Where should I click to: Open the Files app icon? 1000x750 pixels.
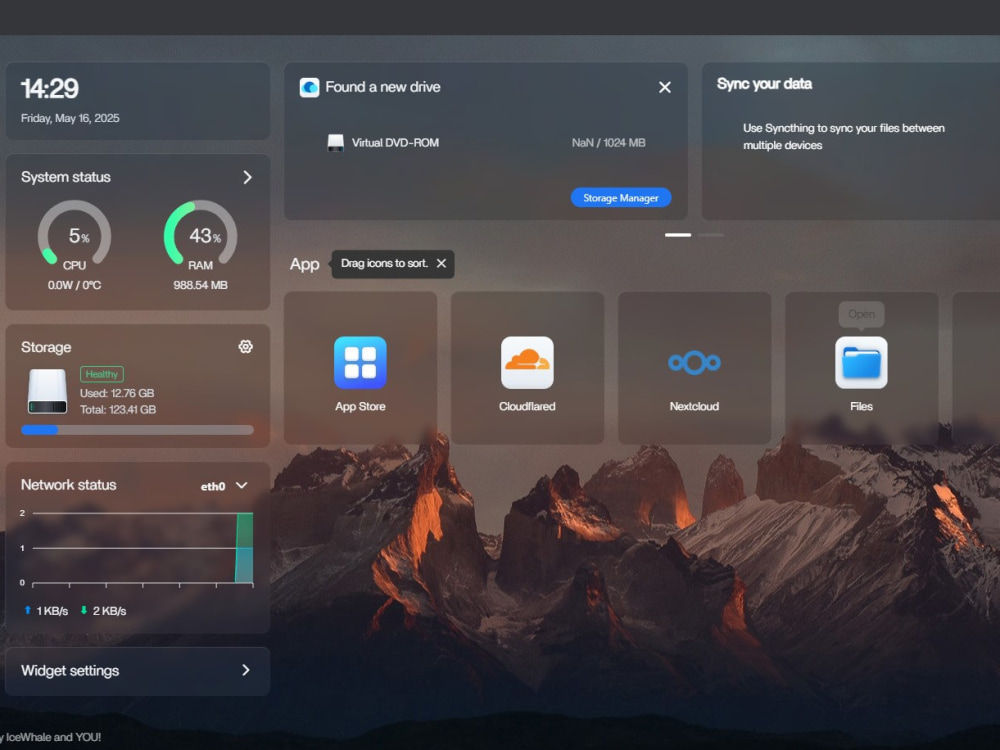point(861,362)
